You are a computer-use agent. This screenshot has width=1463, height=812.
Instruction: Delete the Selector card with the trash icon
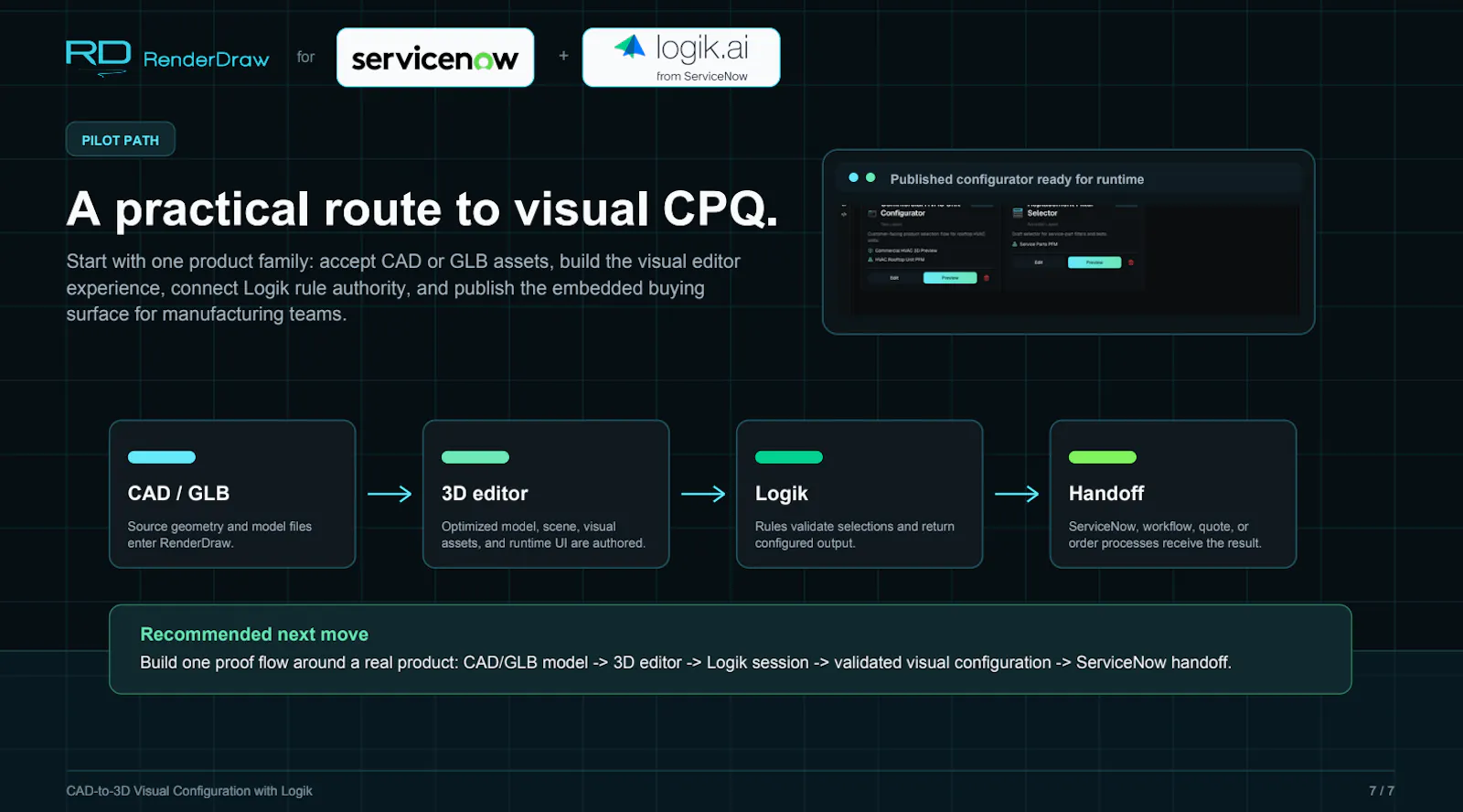click(x=1131, y=262)
